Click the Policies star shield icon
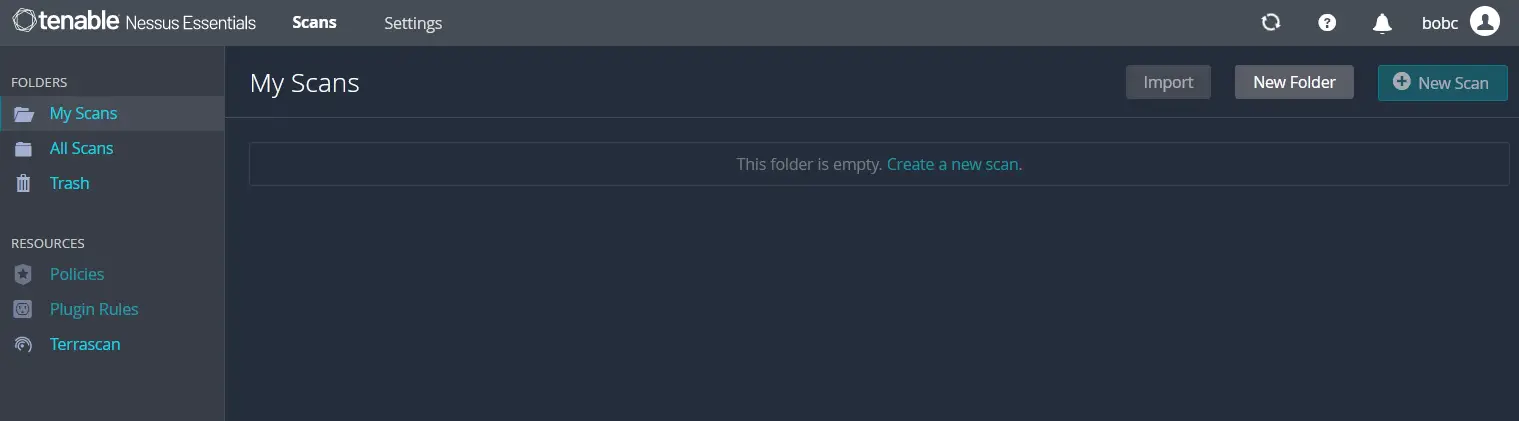This screenshot has height=421, width=1519. pos(23,274)
